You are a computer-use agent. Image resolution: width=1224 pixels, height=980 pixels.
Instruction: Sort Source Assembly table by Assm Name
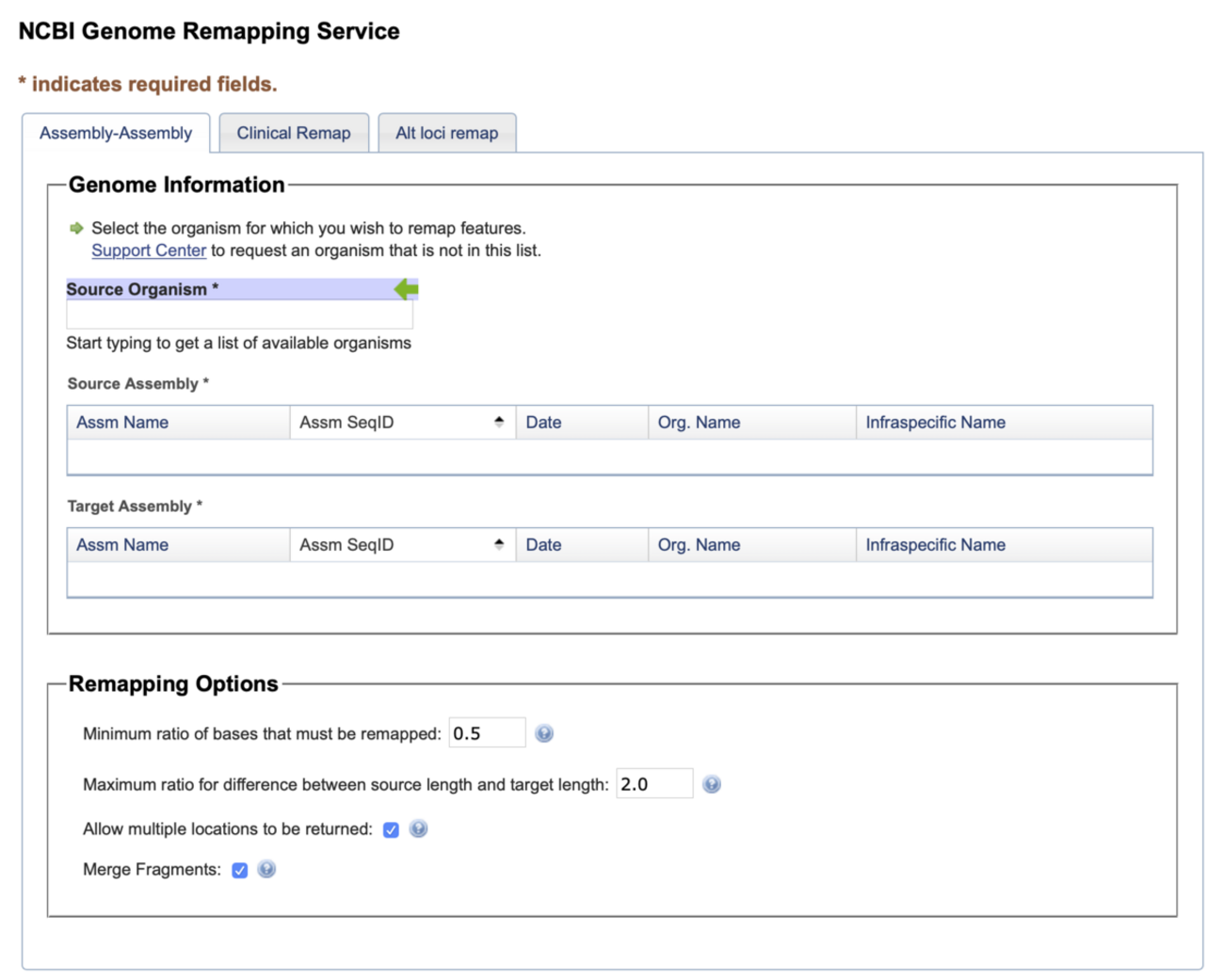point(122,423)
